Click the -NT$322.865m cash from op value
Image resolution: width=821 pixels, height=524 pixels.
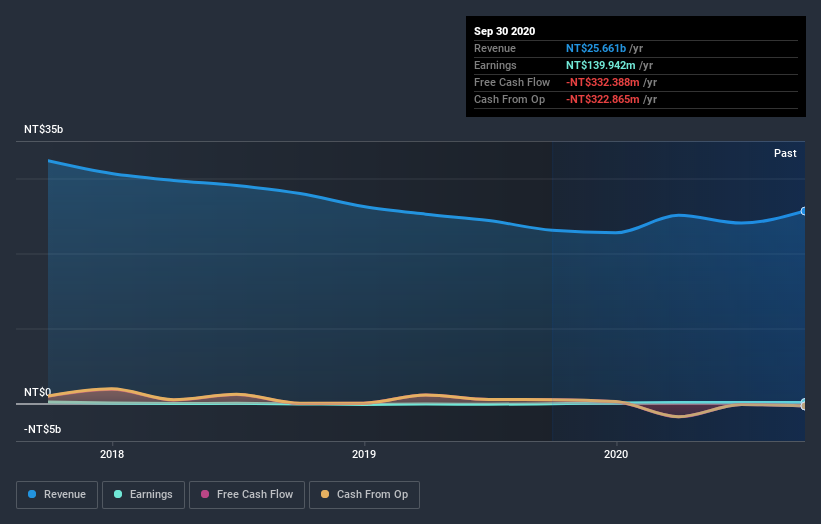(x=603, y=99)
